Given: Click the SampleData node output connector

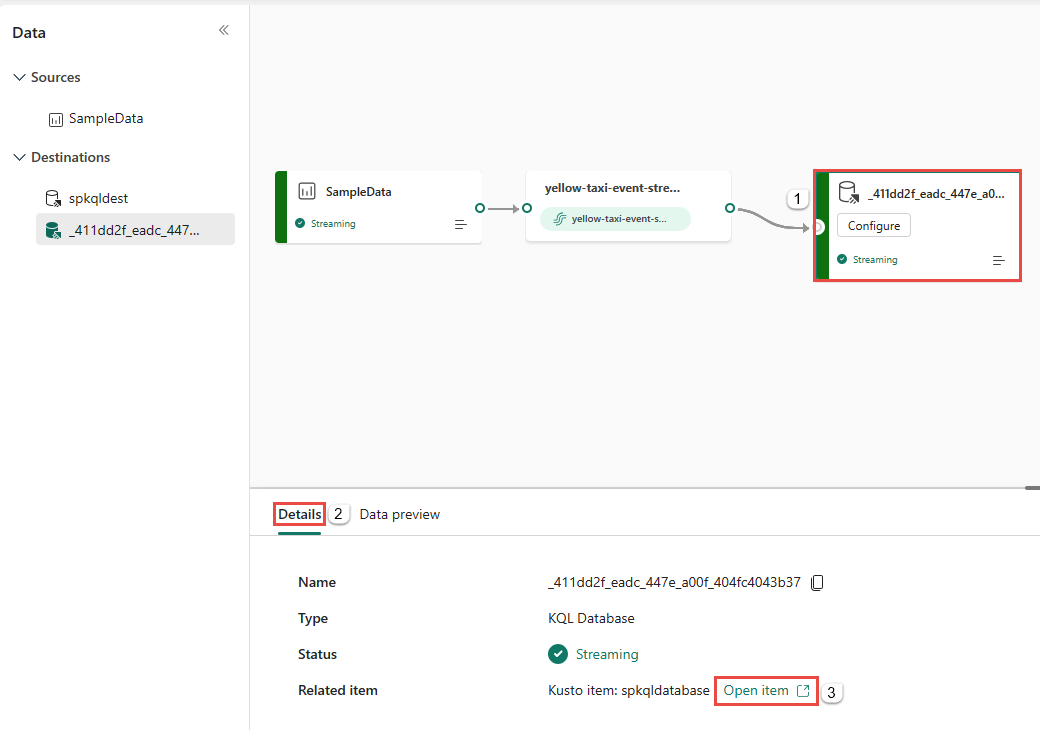Looking at the screenshot, I should 480,208.
